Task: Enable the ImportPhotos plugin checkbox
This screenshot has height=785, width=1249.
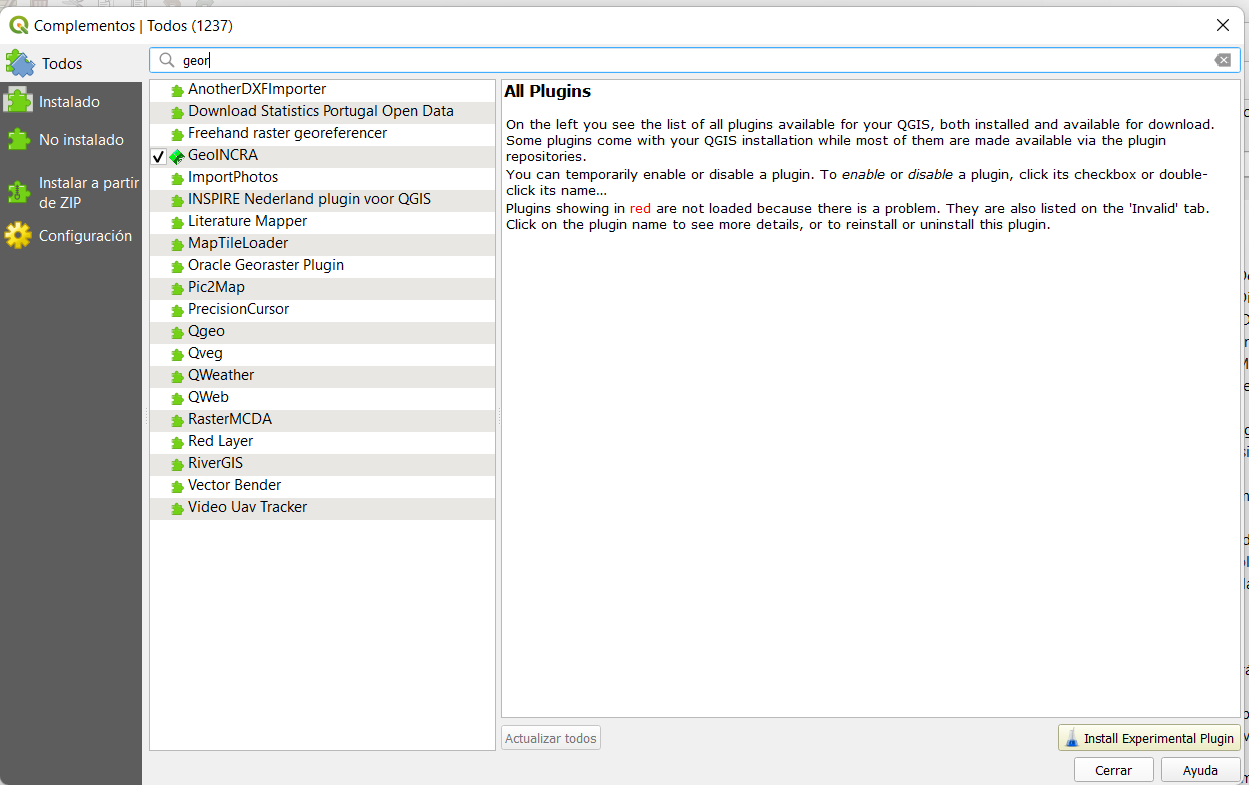Action: coord(158,177)
